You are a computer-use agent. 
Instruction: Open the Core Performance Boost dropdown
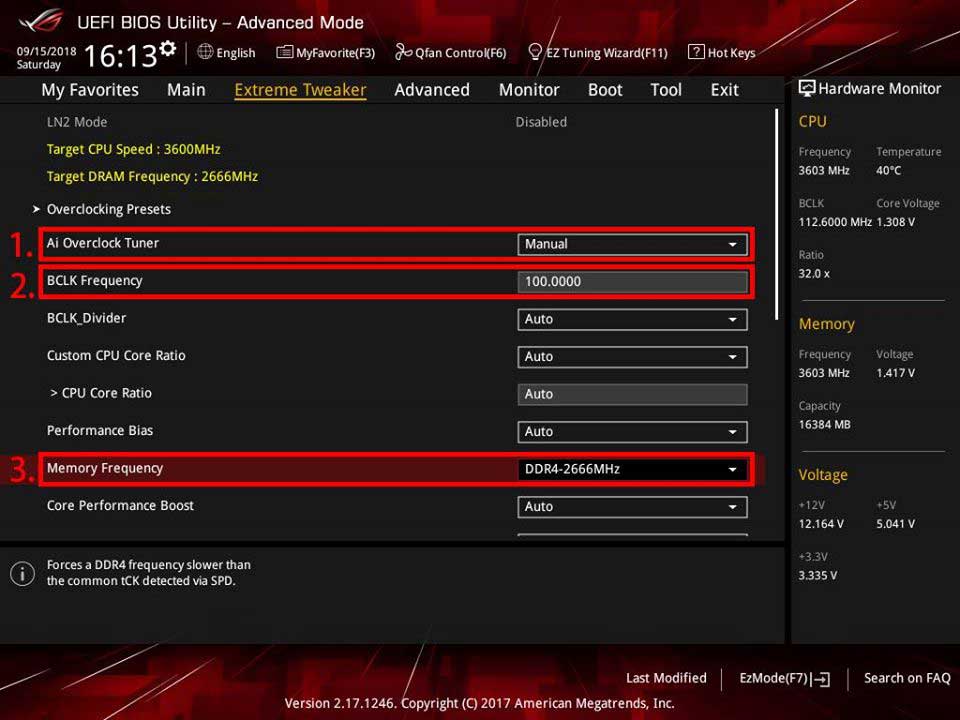click(x=632, y=507)
